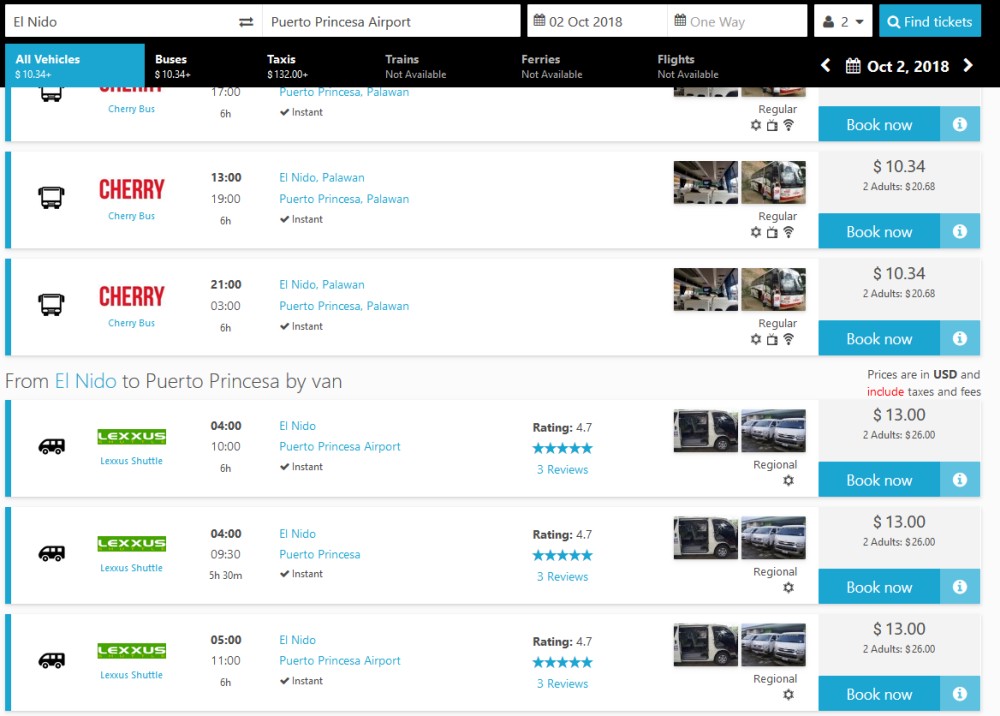Select the All Vehicles tab
1000x716 pixels.
pos(75,66)
